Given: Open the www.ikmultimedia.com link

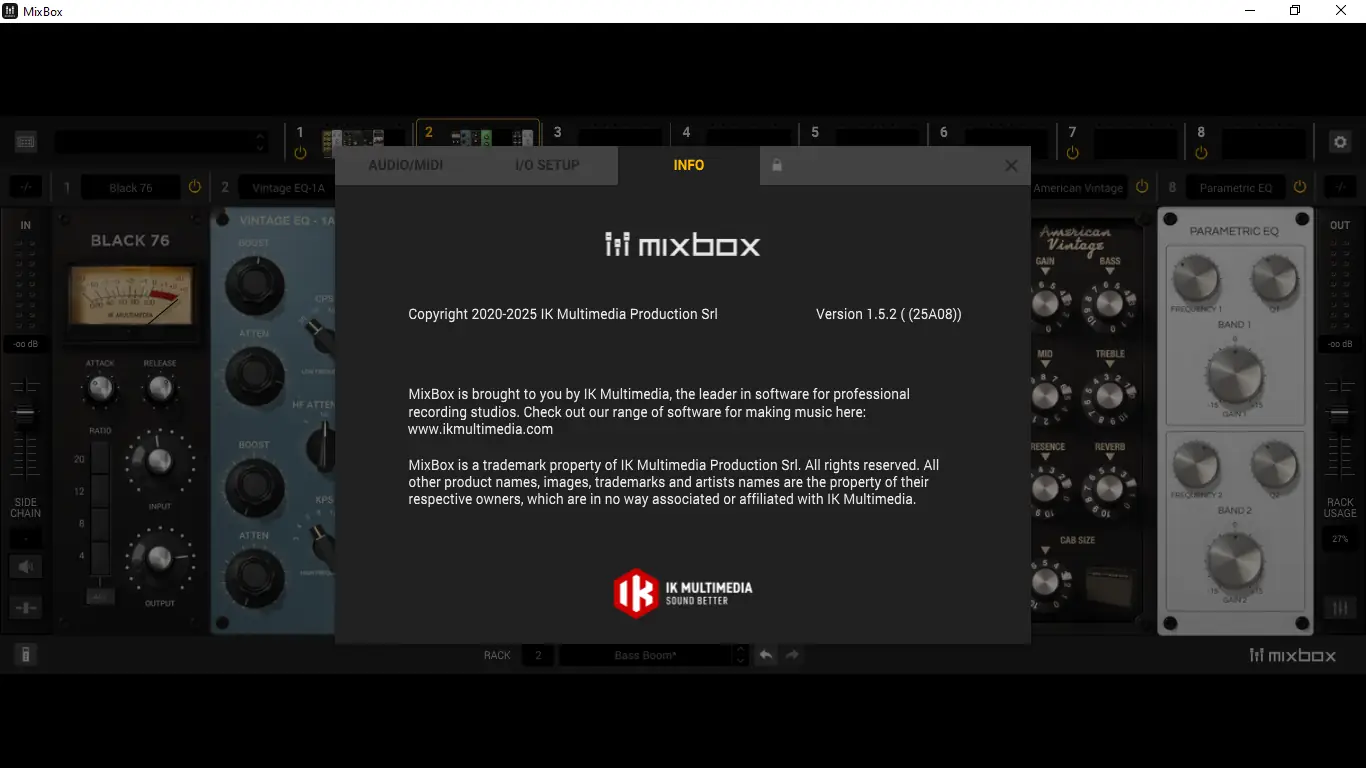Looking at the screenshot, I should point(481,429).
